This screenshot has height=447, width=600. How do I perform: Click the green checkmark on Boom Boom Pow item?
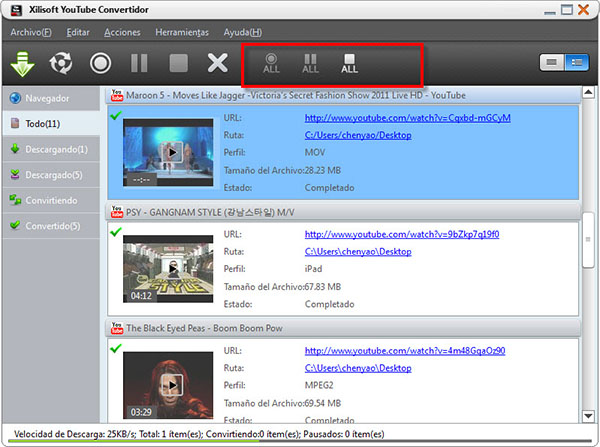tap(116, 348)
